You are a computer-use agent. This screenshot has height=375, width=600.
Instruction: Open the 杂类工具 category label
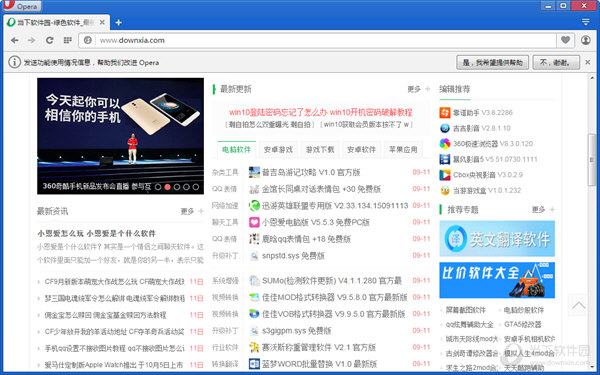point(225,173)
